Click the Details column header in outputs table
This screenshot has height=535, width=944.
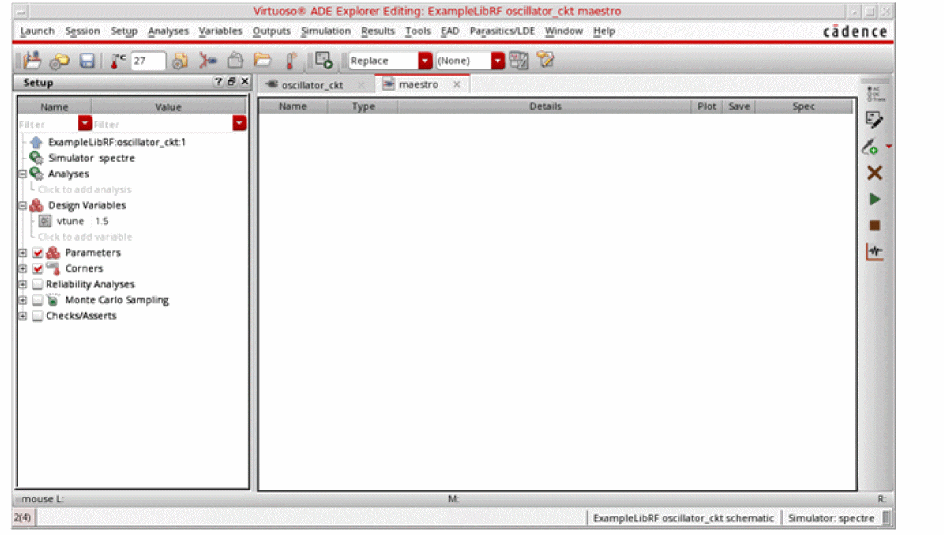pos(545,106)
